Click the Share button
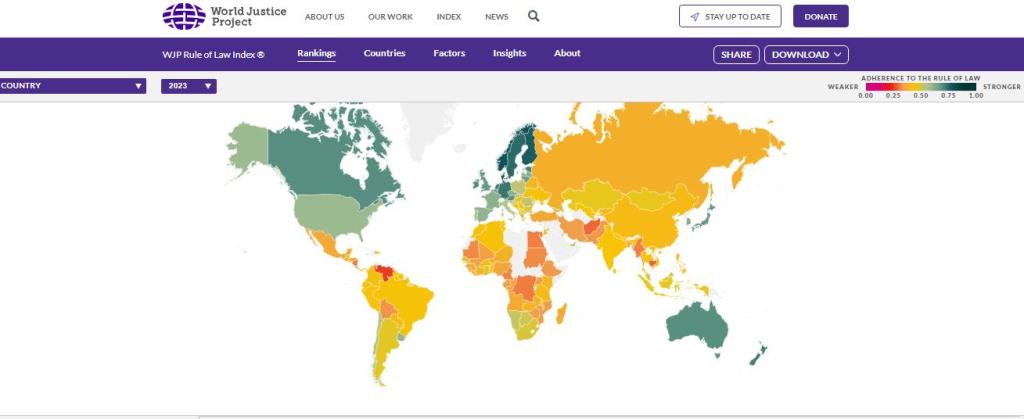The image size is (1024, 419). (736, 55)
